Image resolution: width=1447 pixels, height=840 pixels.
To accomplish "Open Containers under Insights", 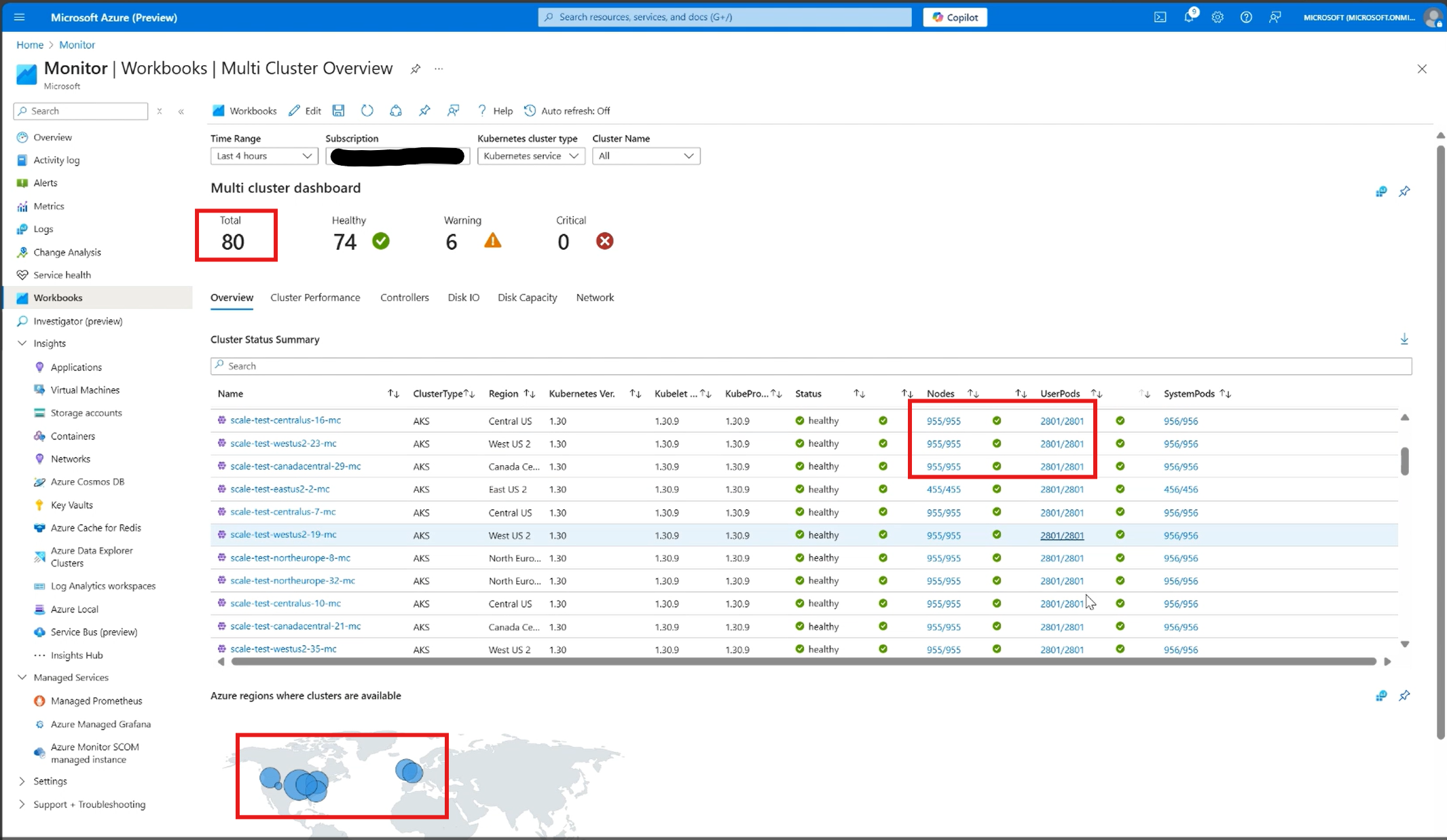I will (73, 436).
